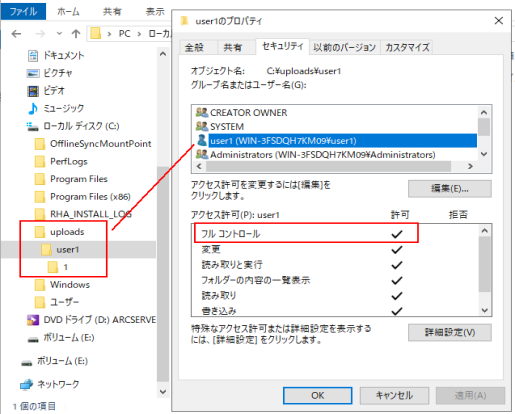
Task: Open the Pictures (ピクチャ) library icon
Action: 33,73
